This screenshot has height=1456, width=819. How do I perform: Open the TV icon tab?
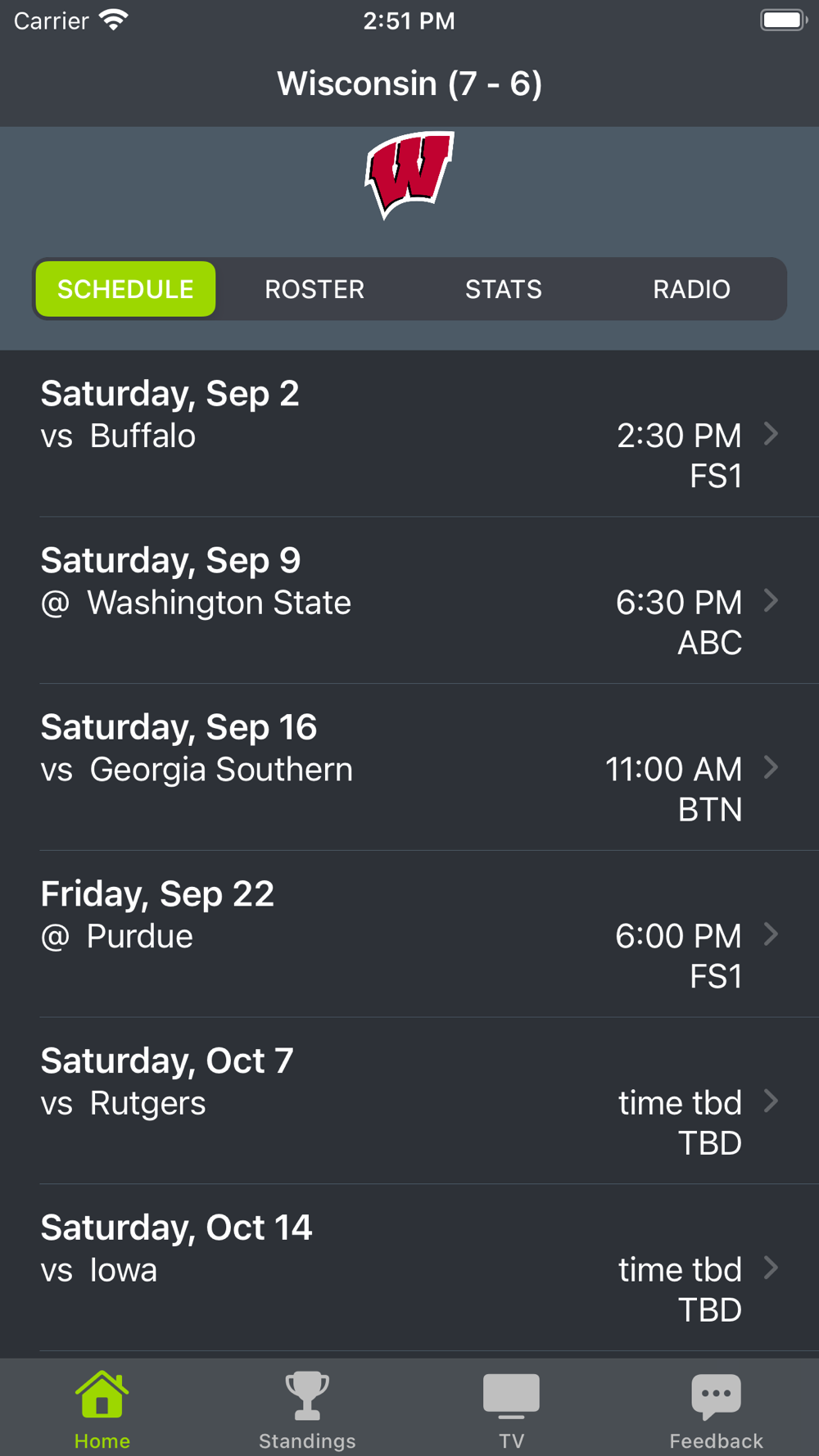pyautogui.click(x=511, y=1396)
